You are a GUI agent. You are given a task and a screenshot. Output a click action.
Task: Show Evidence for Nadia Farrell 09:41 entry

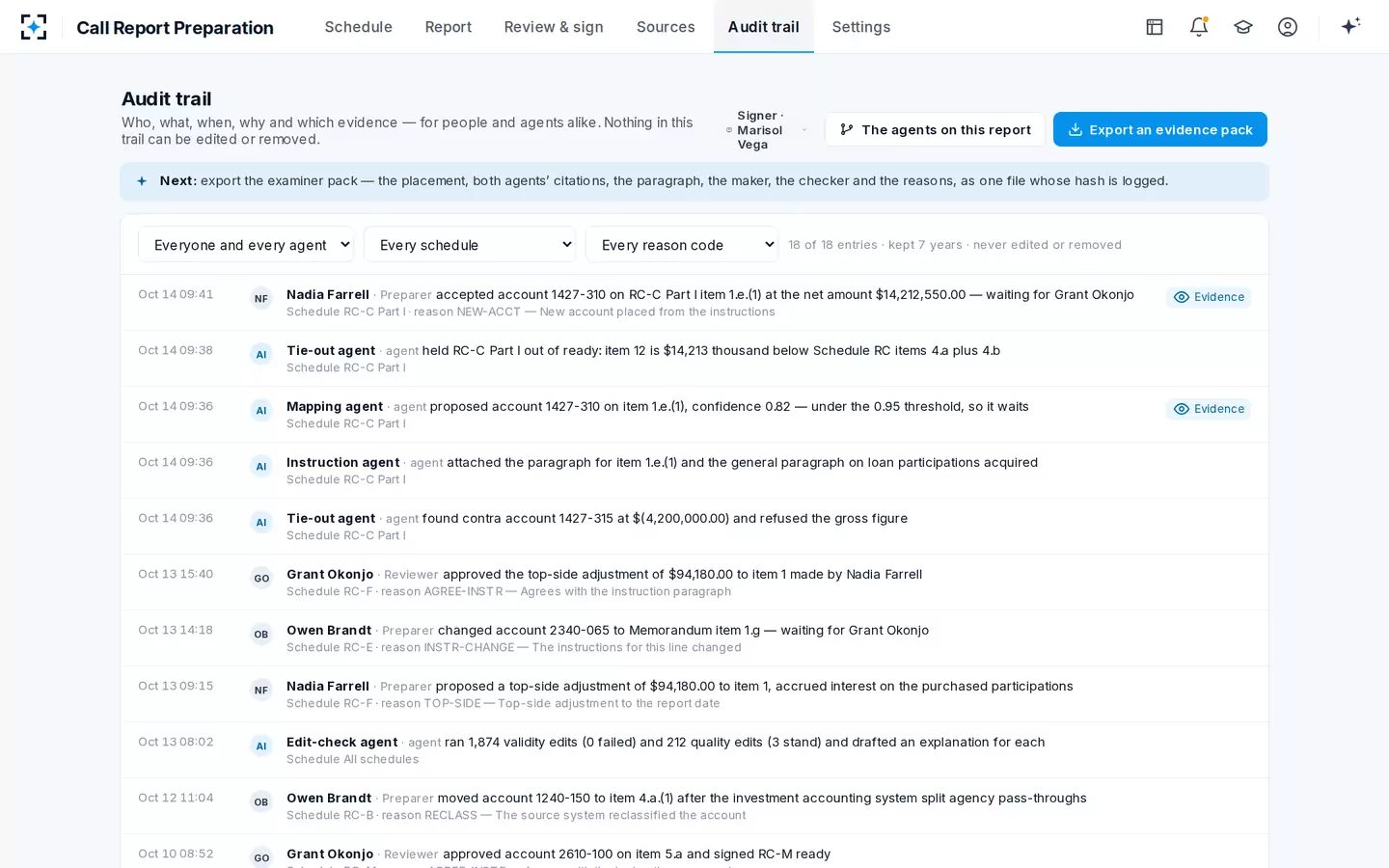tap(1209, 297)
